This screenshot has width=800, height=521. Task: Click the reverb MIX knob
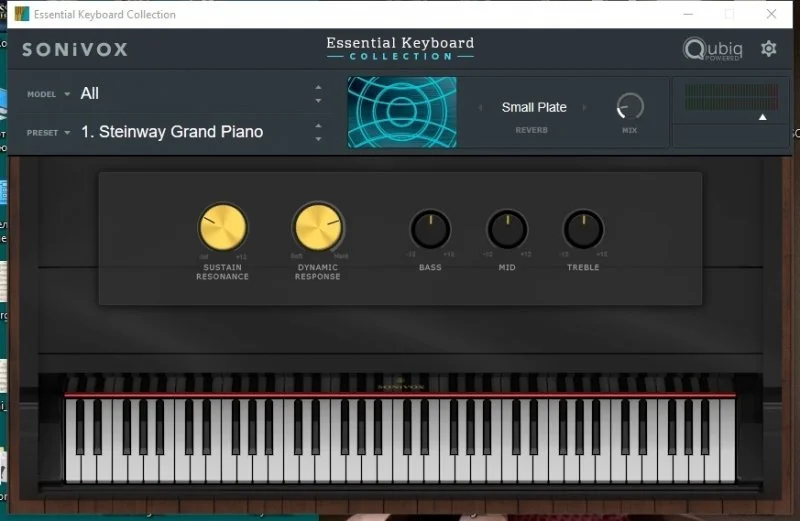[630, 107]
